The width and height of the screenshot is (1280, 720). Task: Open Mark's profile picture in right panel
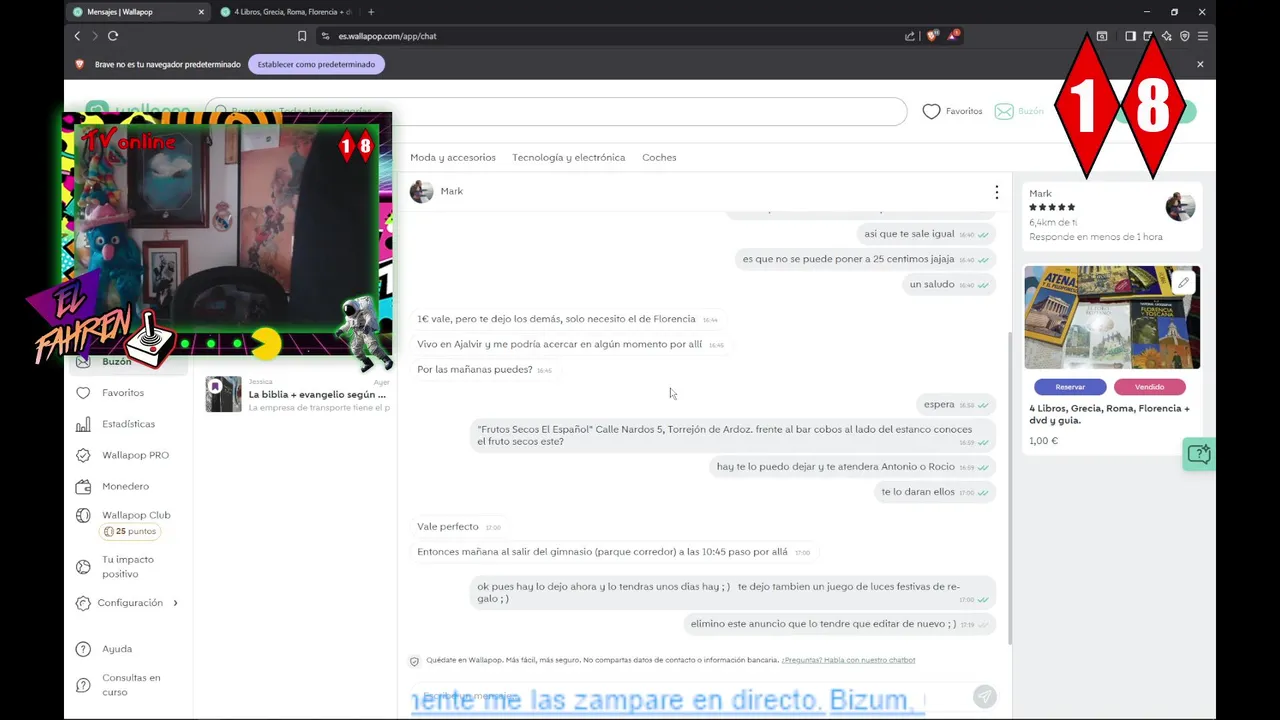1180,206
